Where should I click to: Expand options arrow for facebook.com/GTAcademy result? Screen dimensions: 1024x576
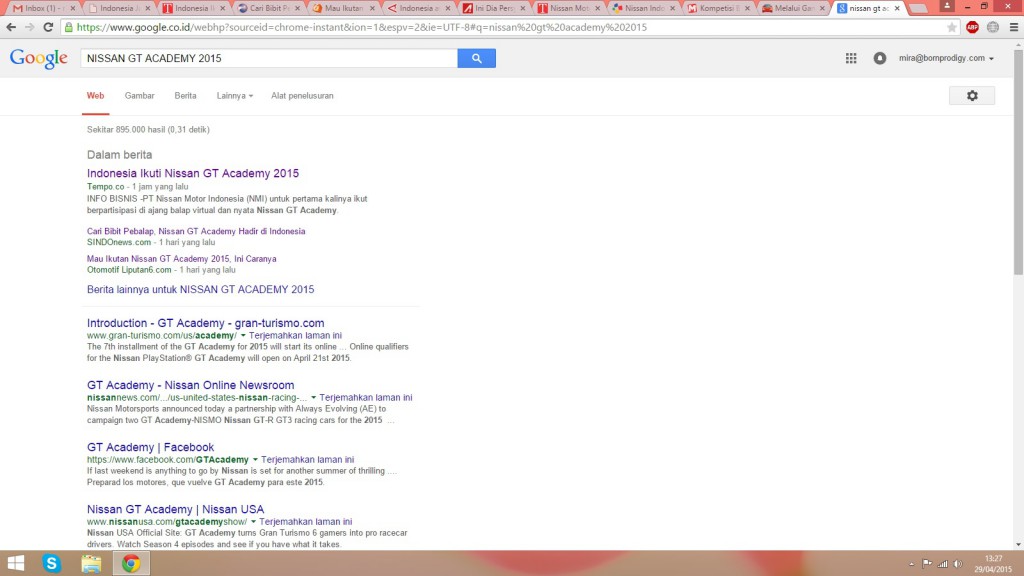[255, 460]
